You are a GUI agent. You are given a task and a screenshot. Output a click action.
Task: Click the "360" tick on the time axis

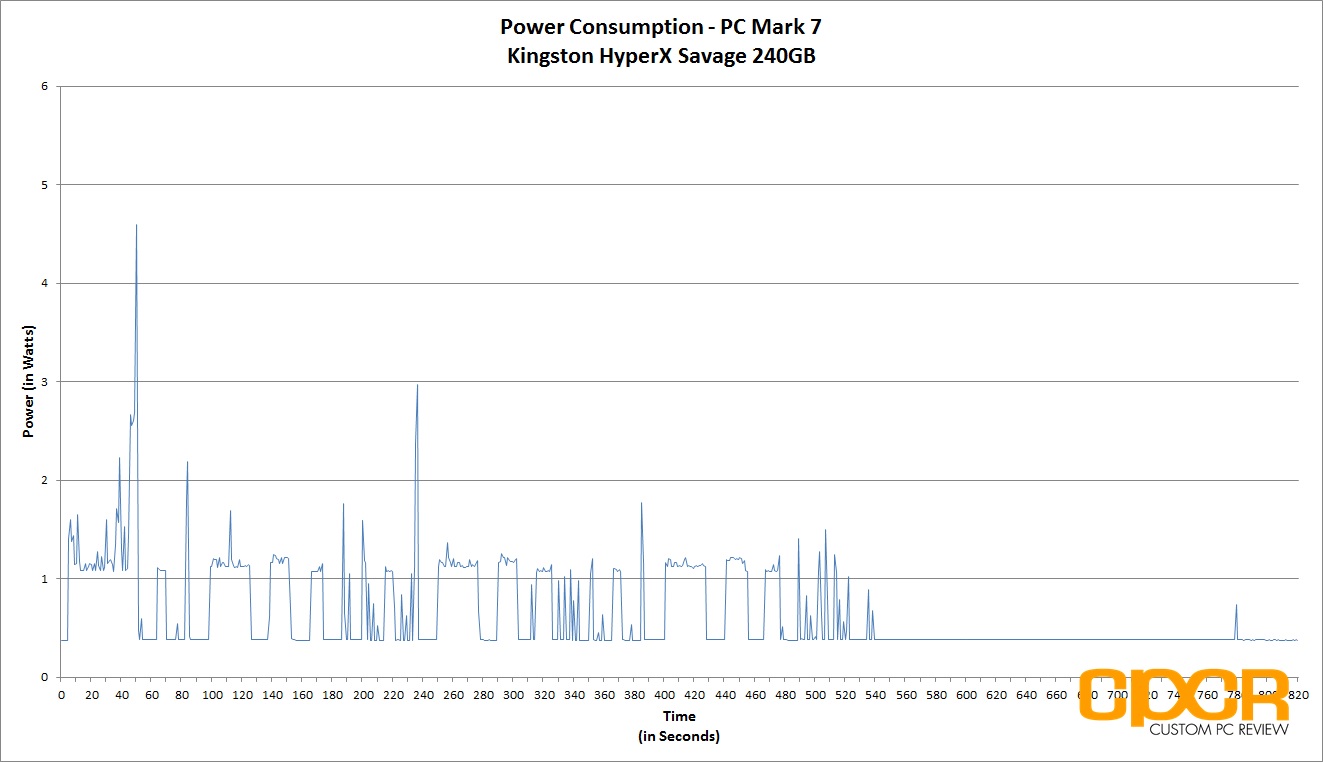(604, 694)
